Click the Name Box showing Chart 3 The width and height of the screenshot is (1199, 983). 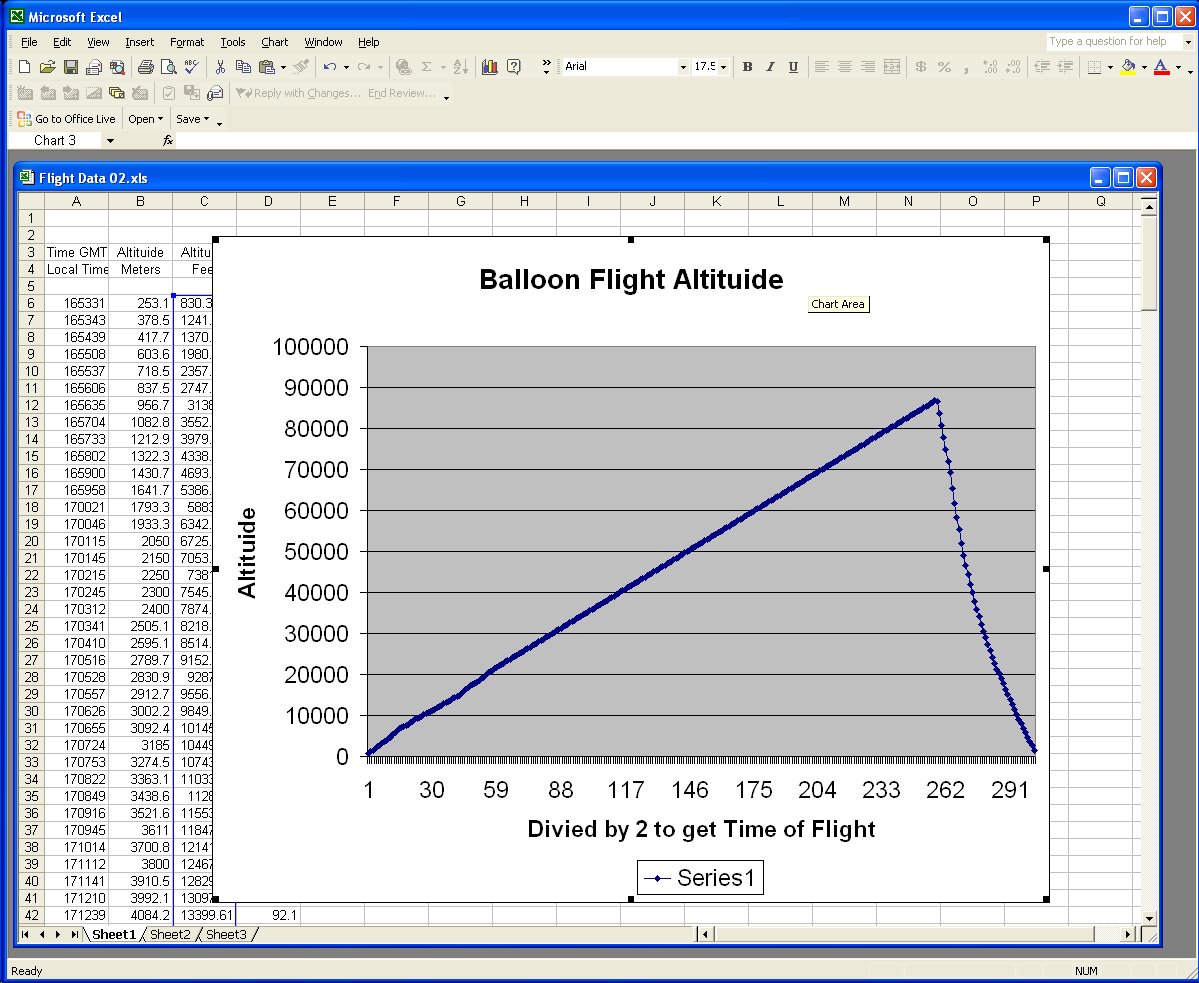point(55,141)
